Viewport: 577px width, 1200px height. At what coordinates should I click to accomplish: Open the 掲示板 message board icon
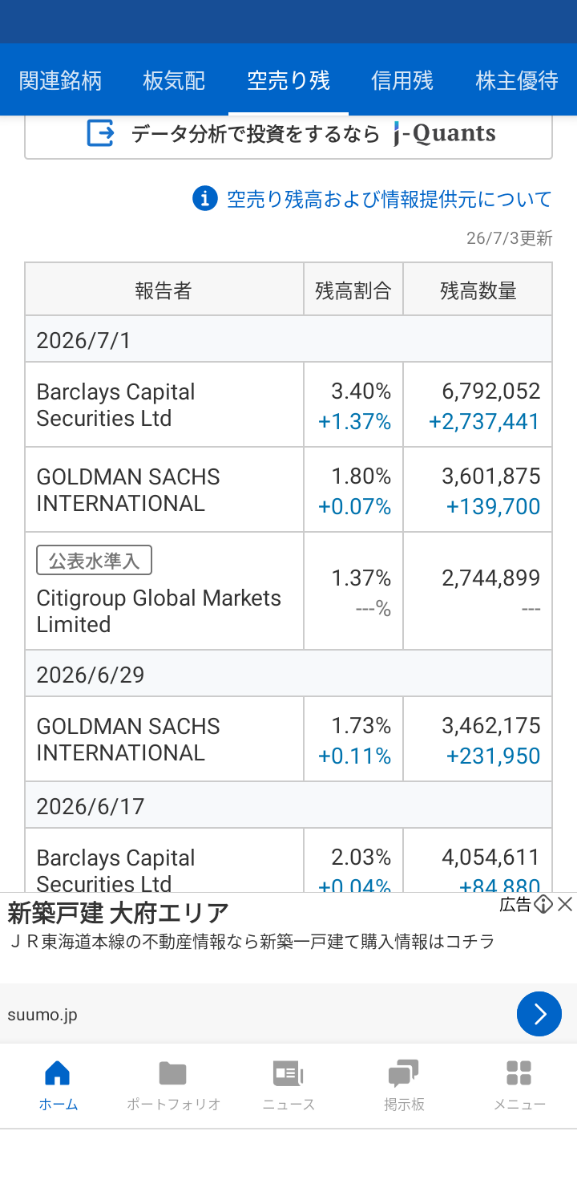click(403, 1074)
